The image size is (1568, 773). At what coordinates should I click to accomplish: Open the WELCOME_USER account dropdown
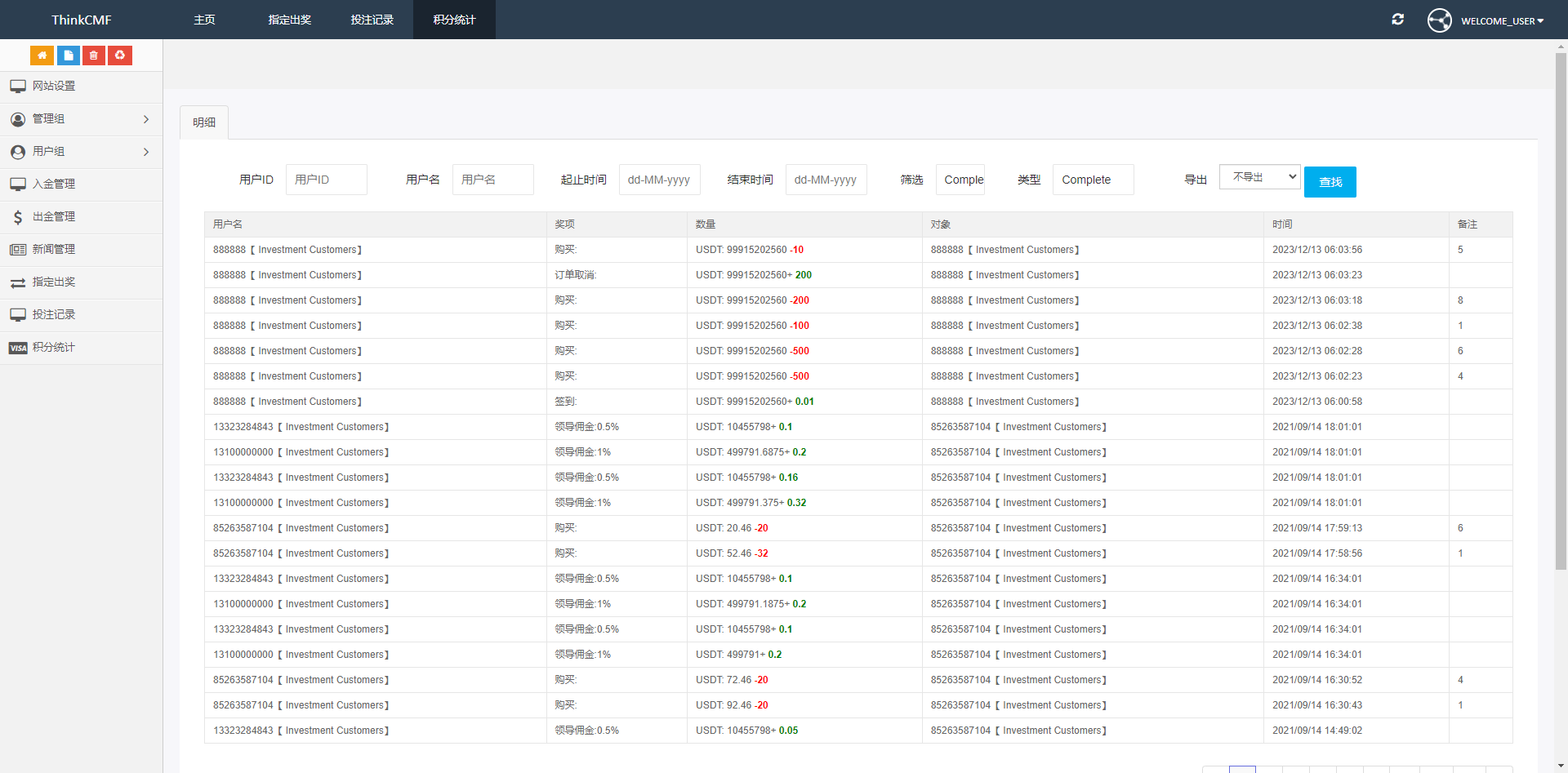(1502, 21)
